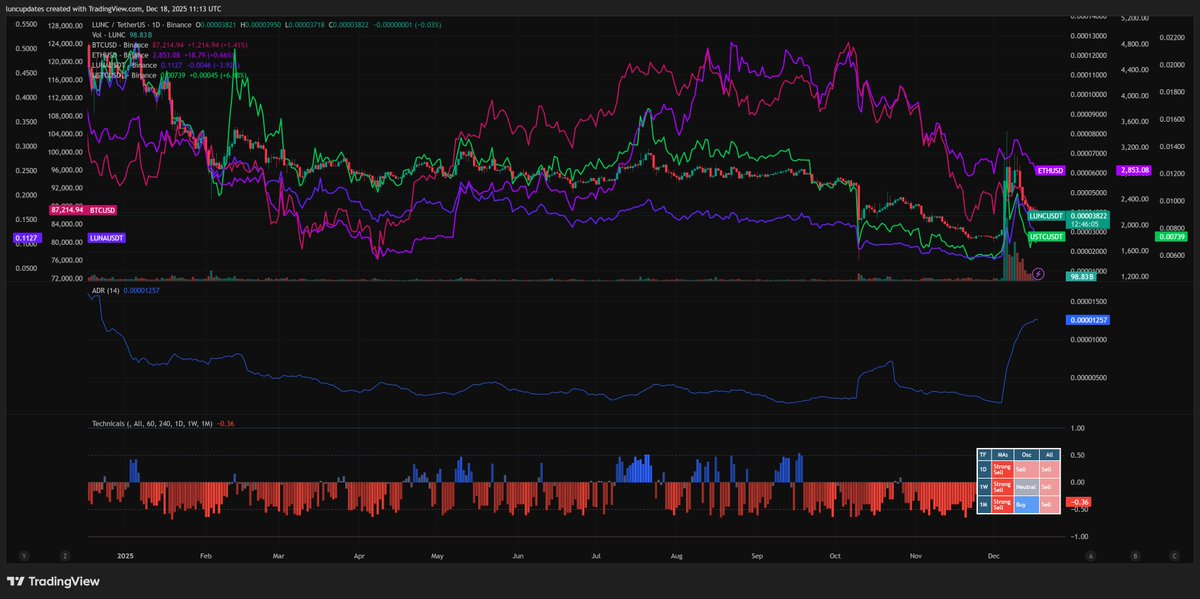Click the Z scale button on the time axis

tap(64, 555)
